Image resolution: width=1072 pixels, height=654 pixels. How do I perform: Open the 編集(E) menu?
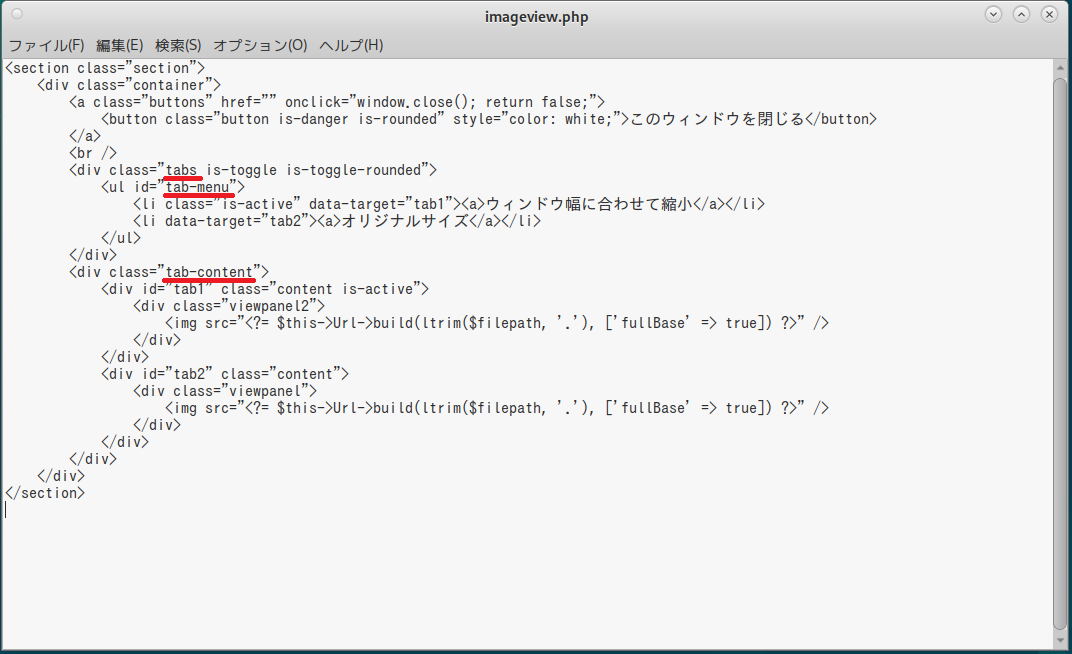(119, 46)
